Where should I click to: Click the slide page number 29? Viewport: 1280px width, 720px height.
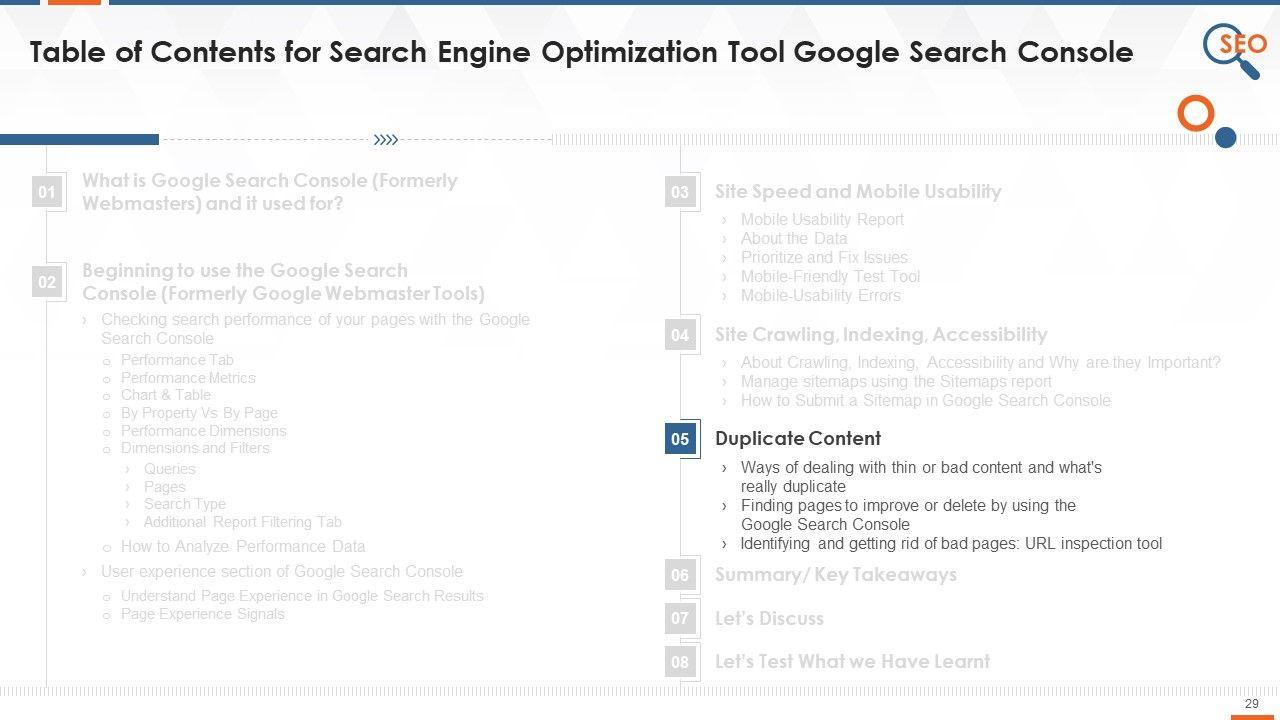(x=1251, y=704)
